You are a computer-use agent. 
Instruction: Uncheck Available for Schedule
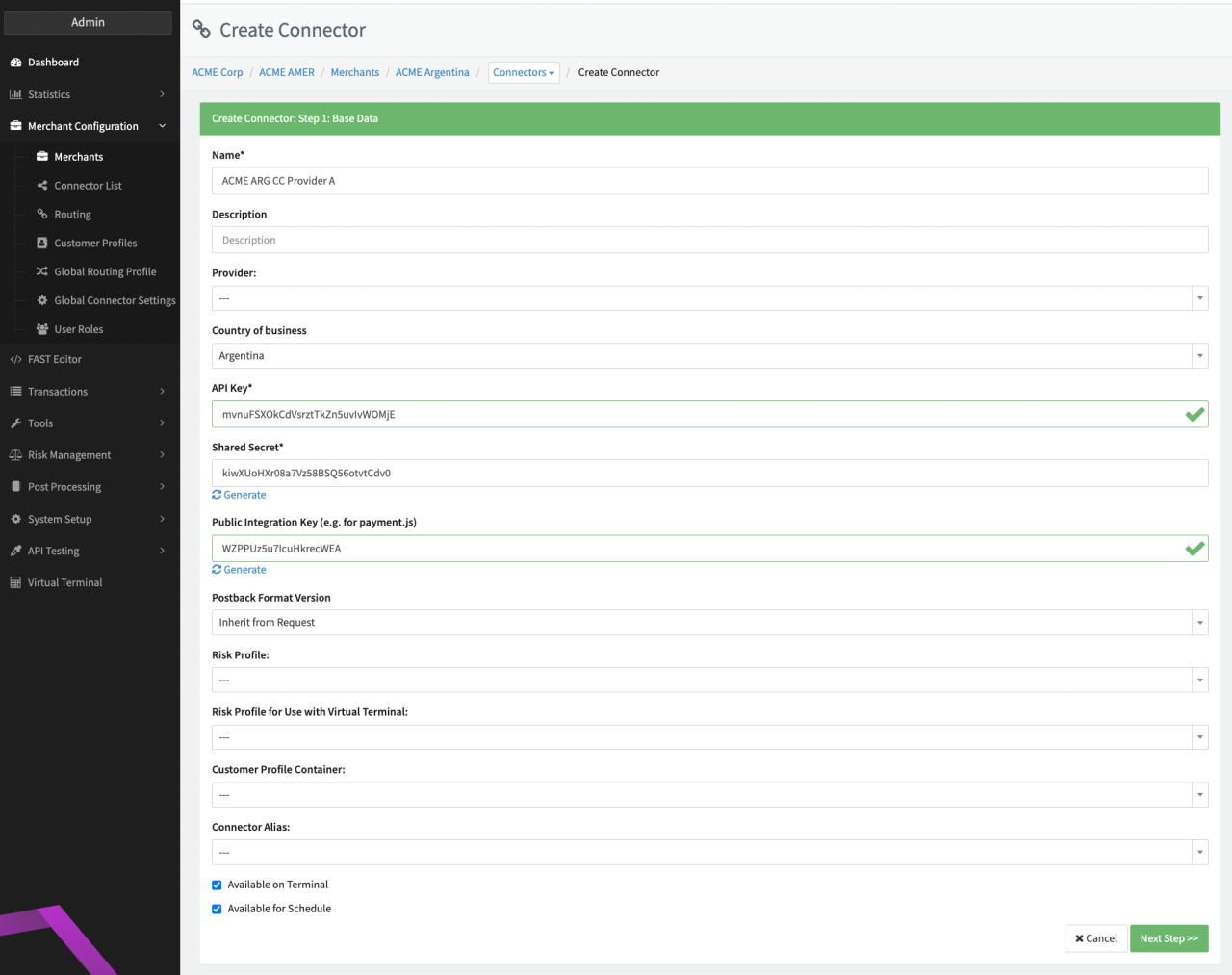[x=217, y=909]
